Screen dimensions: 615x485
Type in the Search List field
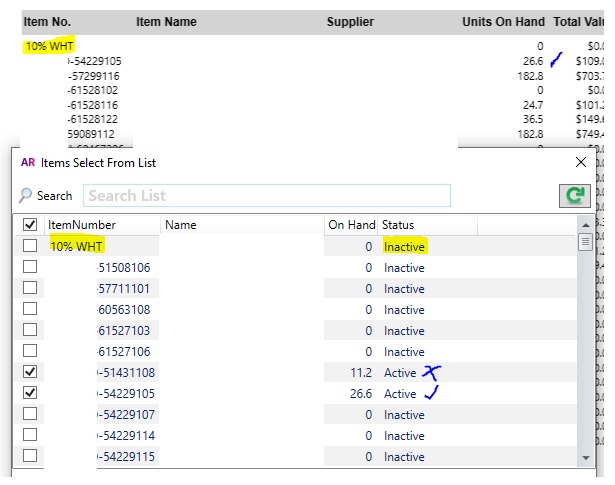[x=267, y=196]
